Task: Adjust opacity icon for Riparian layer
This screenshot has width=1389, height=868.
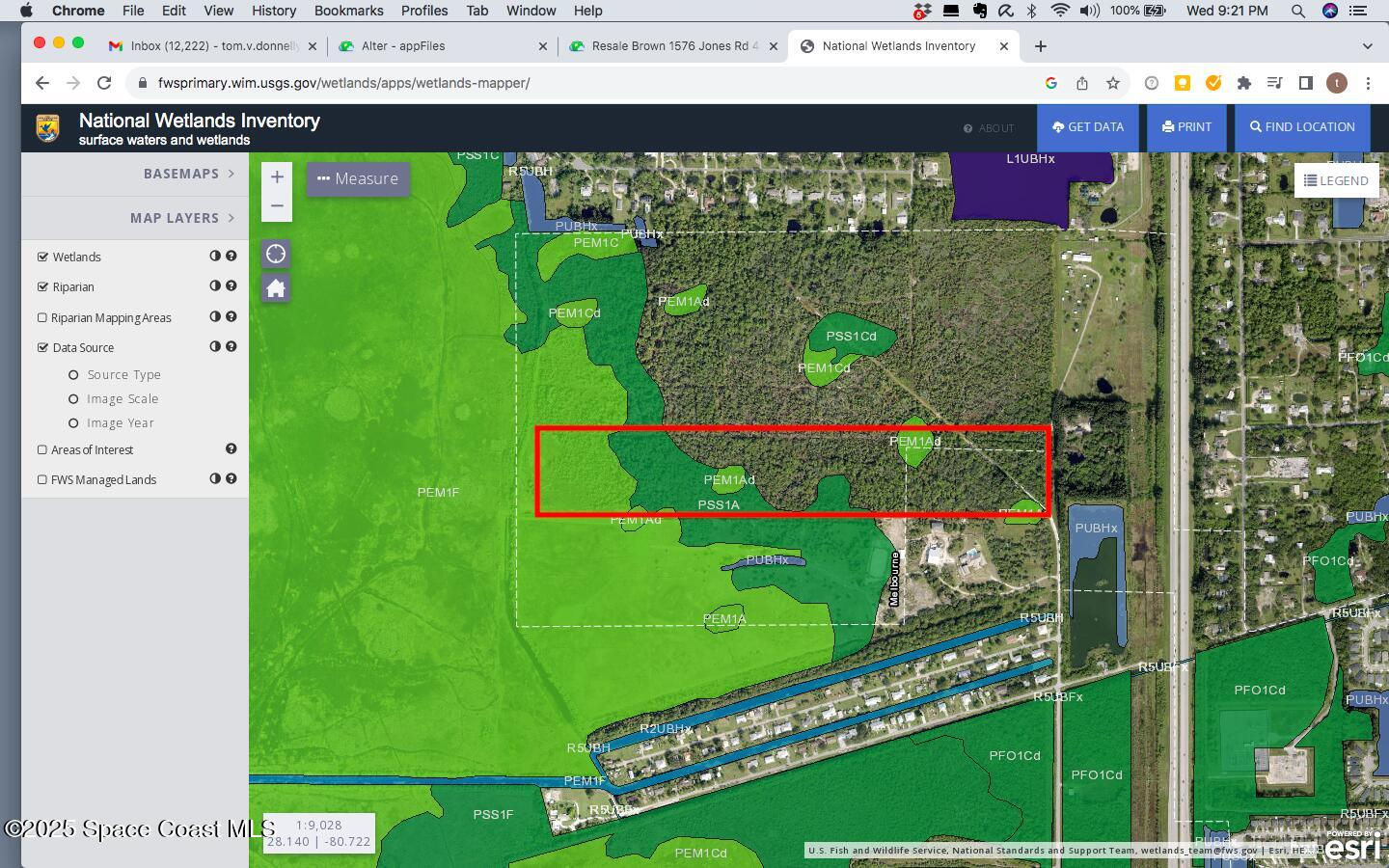Action: [215, 285]
